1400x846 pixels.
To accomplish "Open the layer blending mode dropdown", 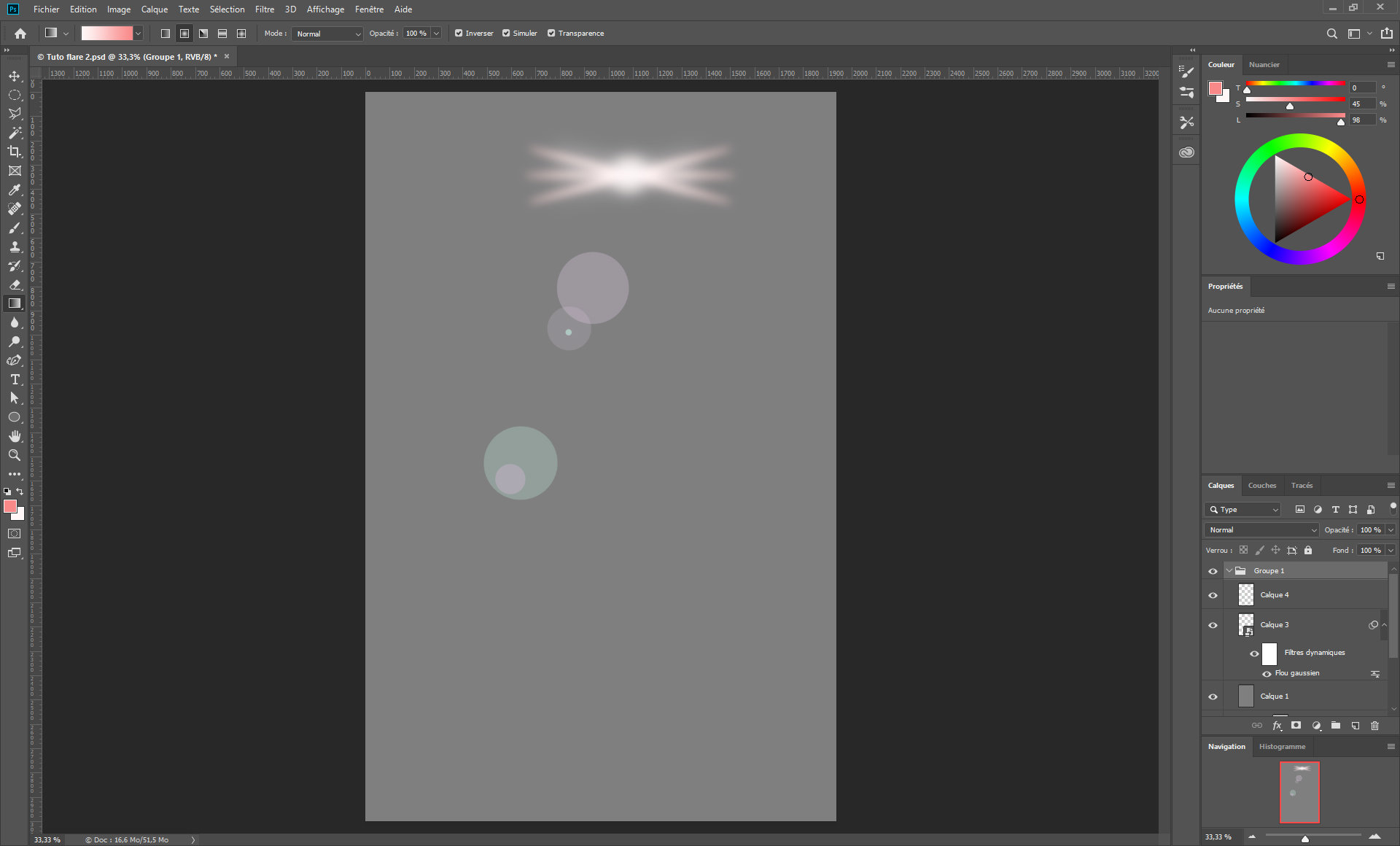I will (1261, 529).
